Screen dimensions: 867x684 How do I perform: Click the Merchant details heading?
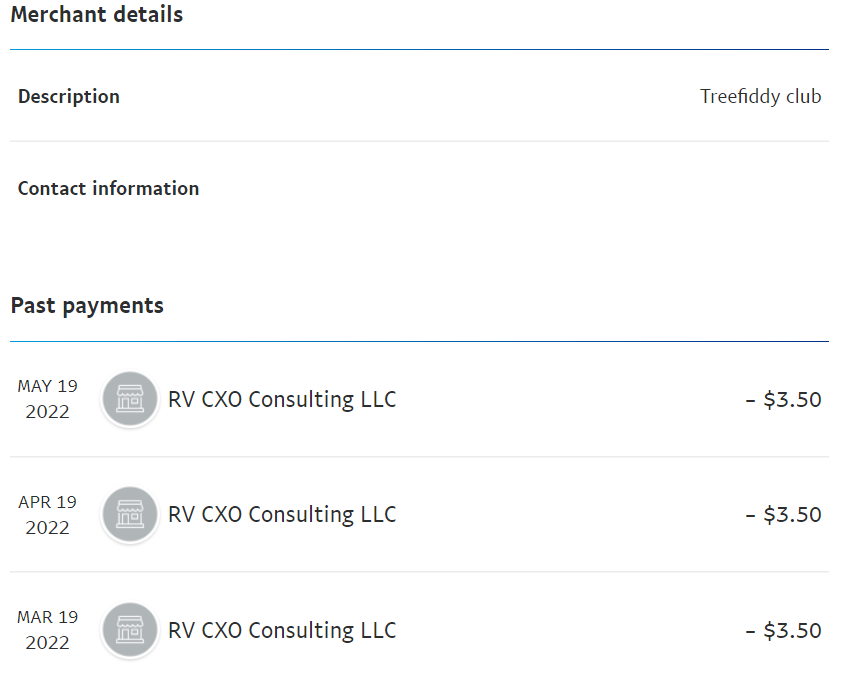tap(97, 15)
